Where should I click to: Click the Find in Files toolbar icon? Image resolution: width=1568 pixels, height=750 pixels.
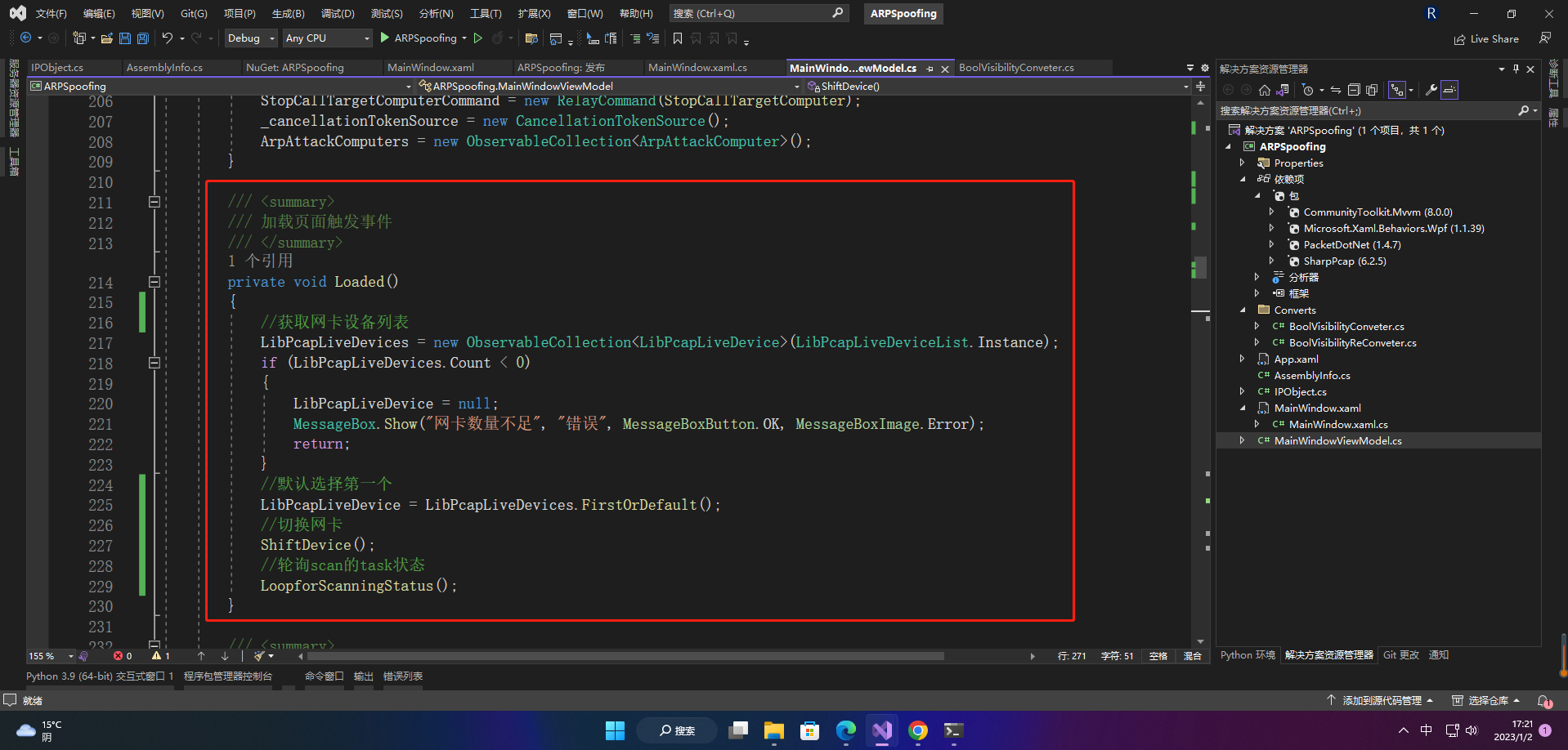tap(531, 38)
